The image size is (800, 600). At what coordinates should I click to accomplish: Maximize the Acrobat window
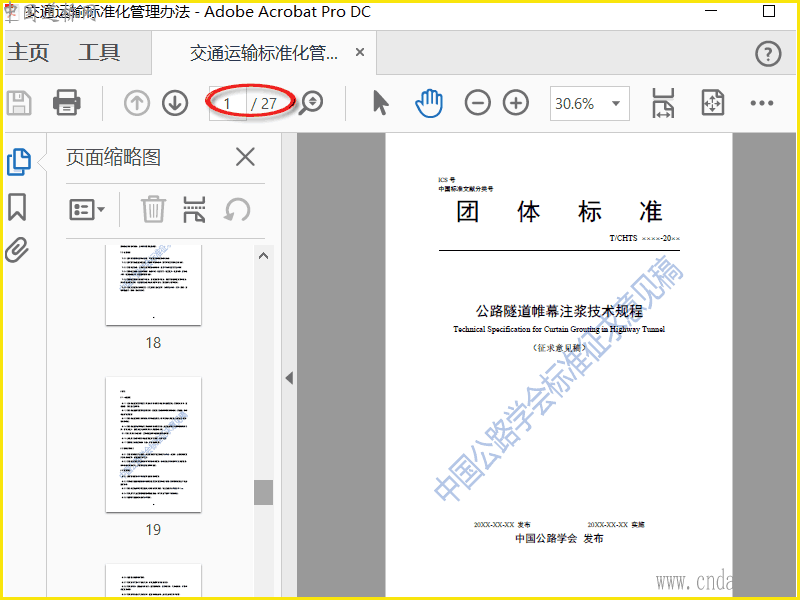pyautogui.click(x=769, y=11)
